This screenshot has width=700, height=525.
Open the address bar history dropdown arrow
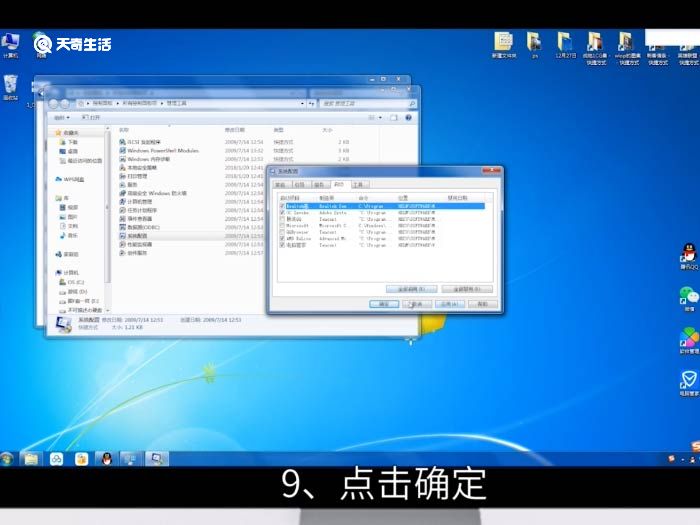point(303,103)
